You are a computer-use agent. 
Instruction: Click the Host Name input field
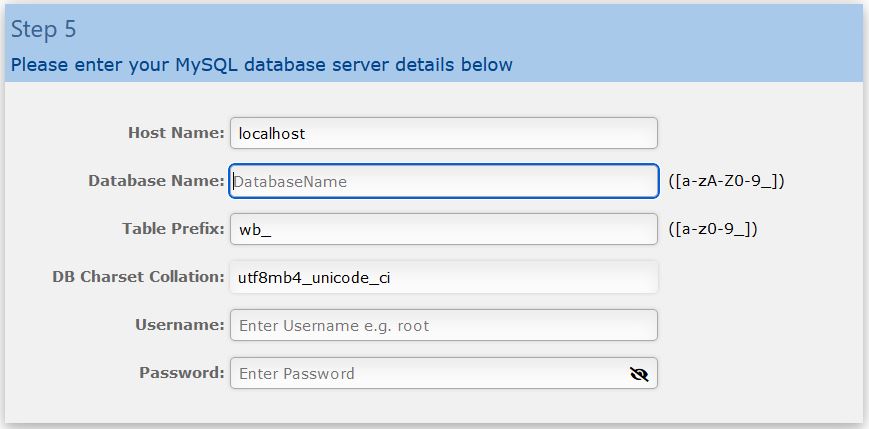click(444, 133)
